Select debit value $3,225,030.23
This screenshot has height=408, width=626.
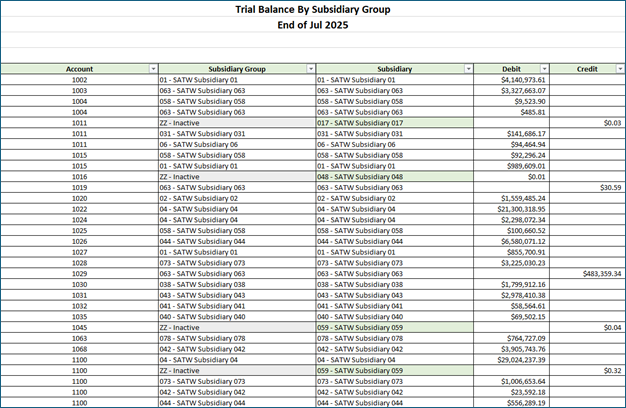tap(511, 263)
